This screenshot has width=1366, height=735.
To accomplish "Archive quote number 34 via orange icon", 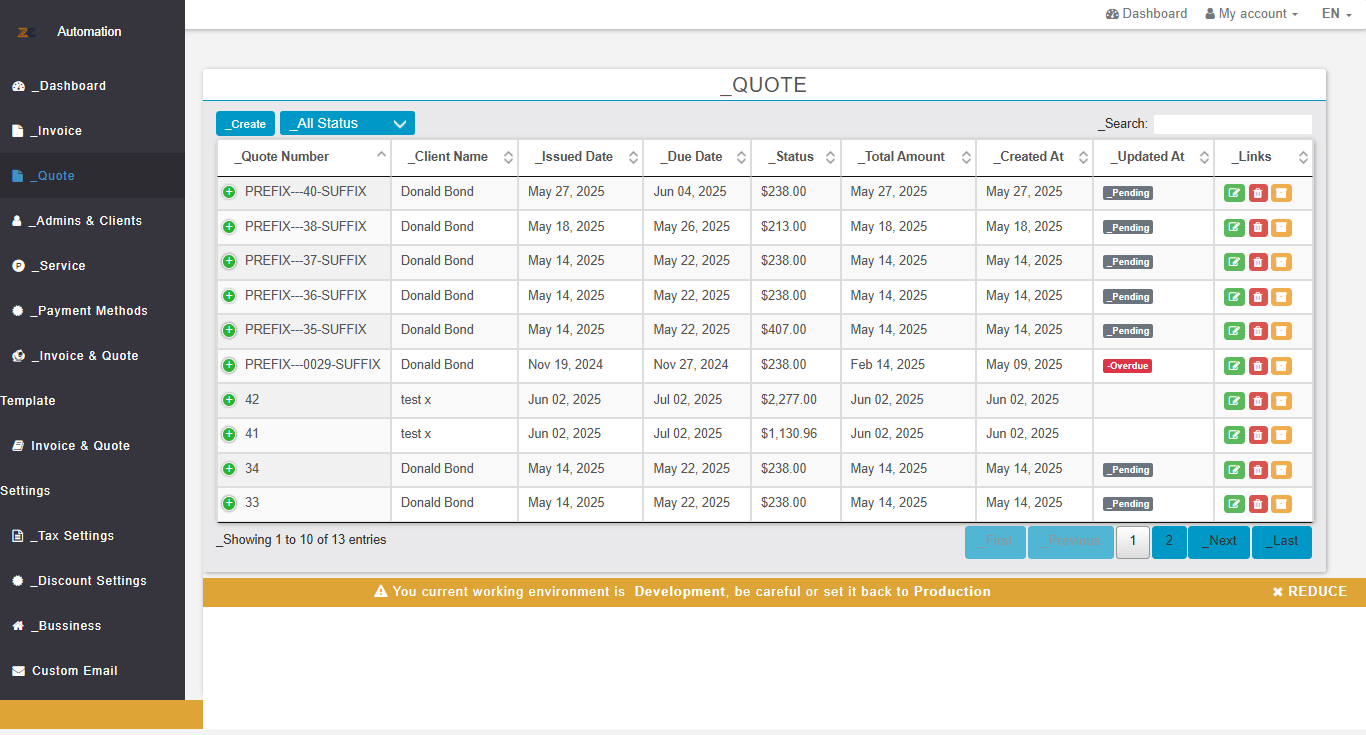I will coord(1281,470).
